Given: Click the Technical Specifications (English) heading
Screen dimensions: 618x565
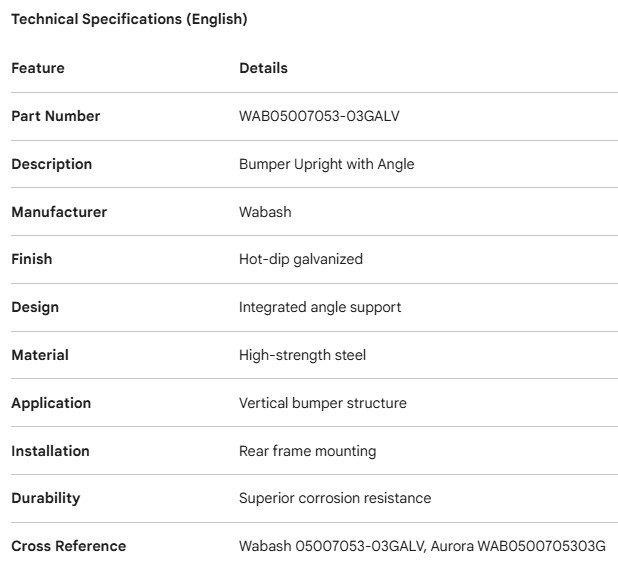Looking at the screenshot, I should click(x=129, y=19).
